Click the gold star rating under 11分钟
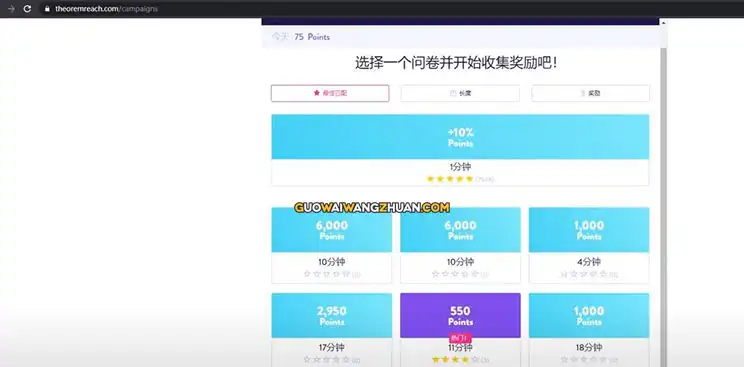Image resolution: width=744 pixels, height=367 pixels. coord(456,360)
